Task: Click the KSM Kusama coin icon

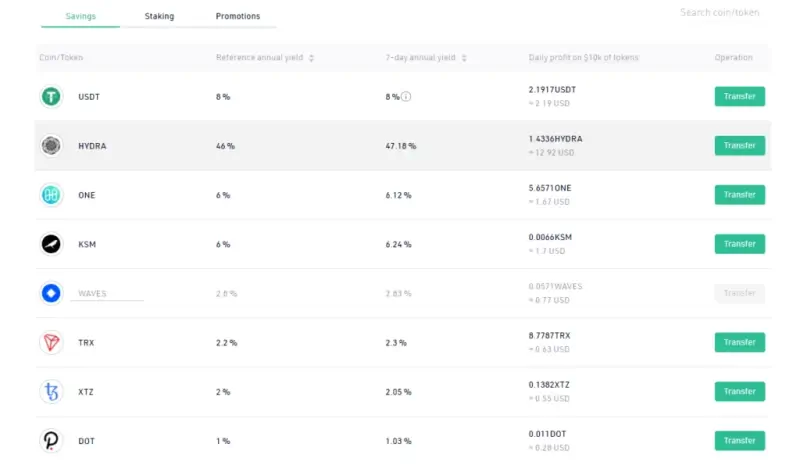Action: coord(51,244)
